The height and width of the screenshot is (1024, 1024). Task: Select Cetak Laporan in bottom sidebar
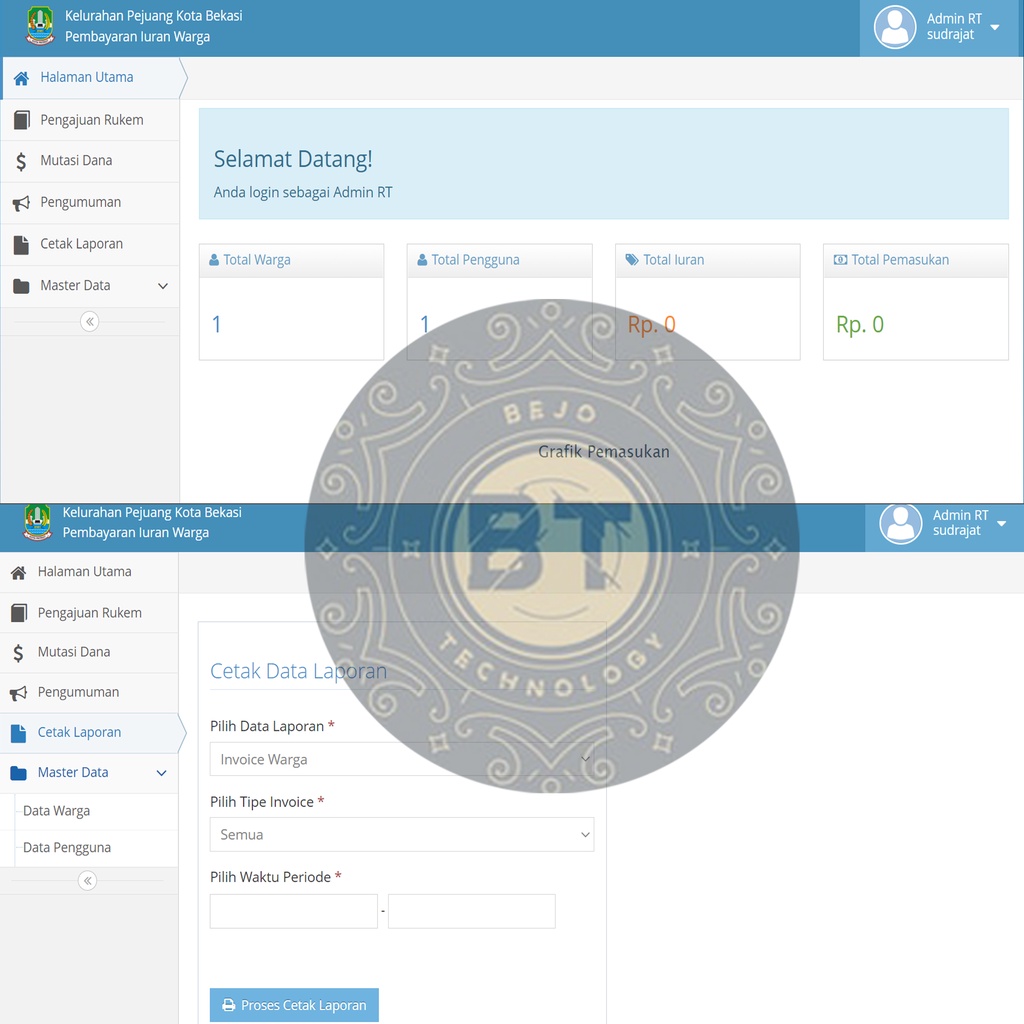(89, 733)
